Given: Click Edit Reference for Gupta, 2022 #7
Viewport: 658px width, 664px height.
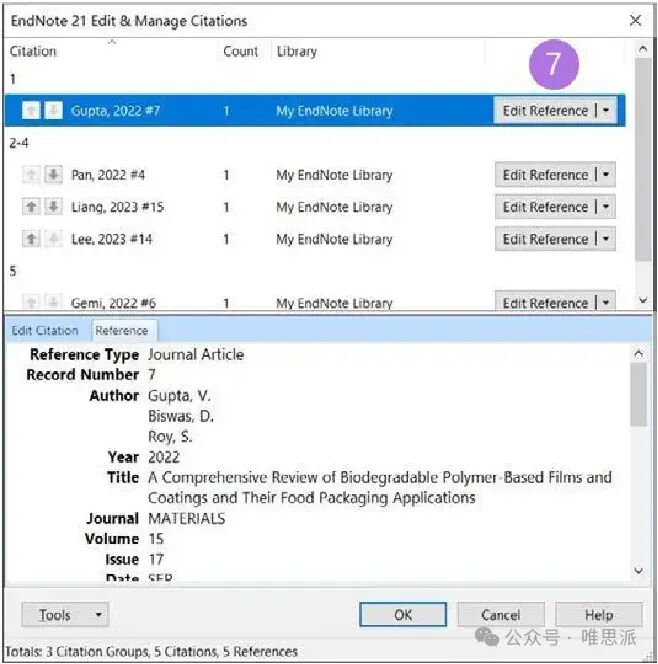Looking at the screenshot, I should 545,111.
